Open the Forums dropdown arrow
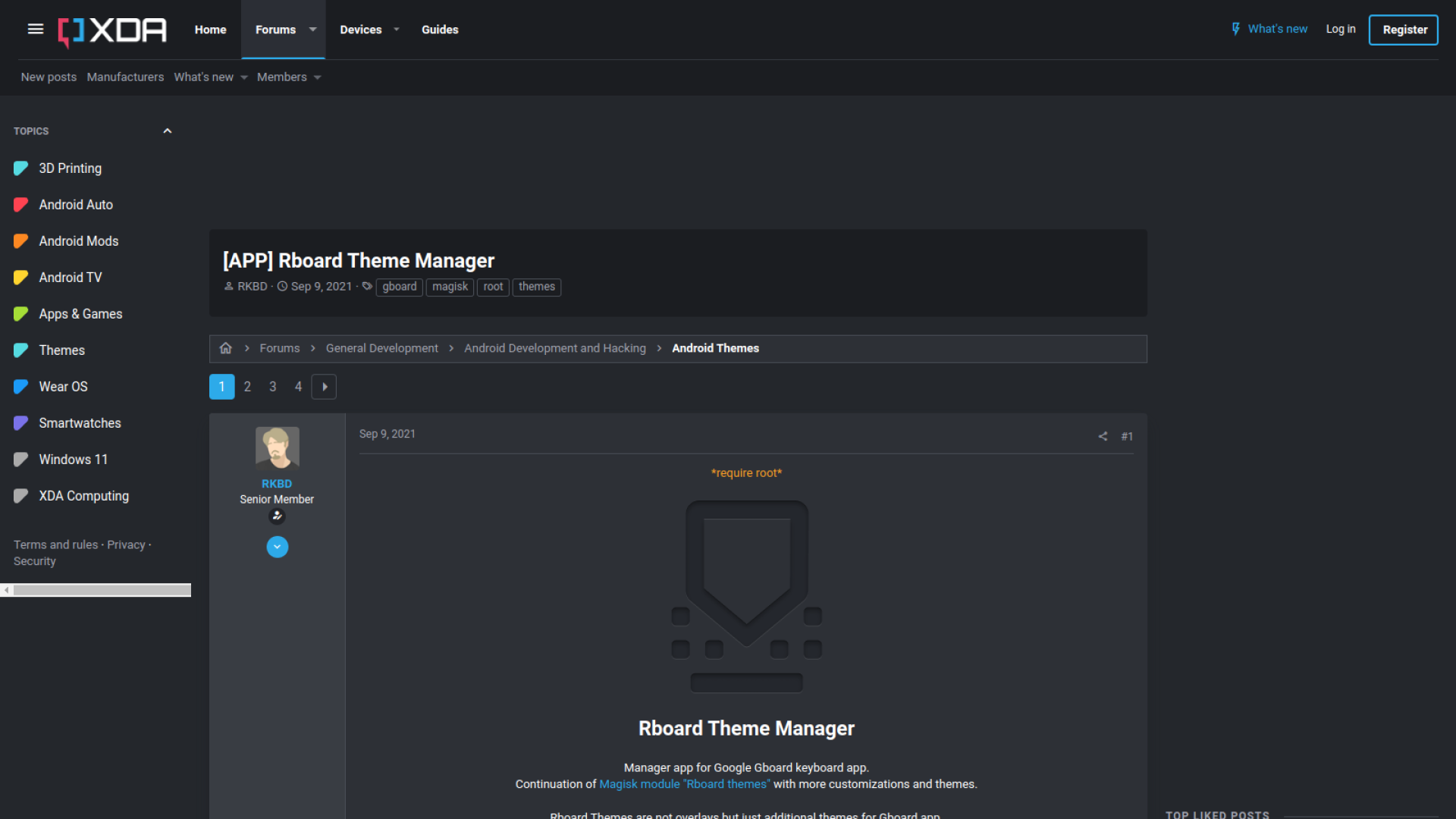 click(x=312, y=30)
